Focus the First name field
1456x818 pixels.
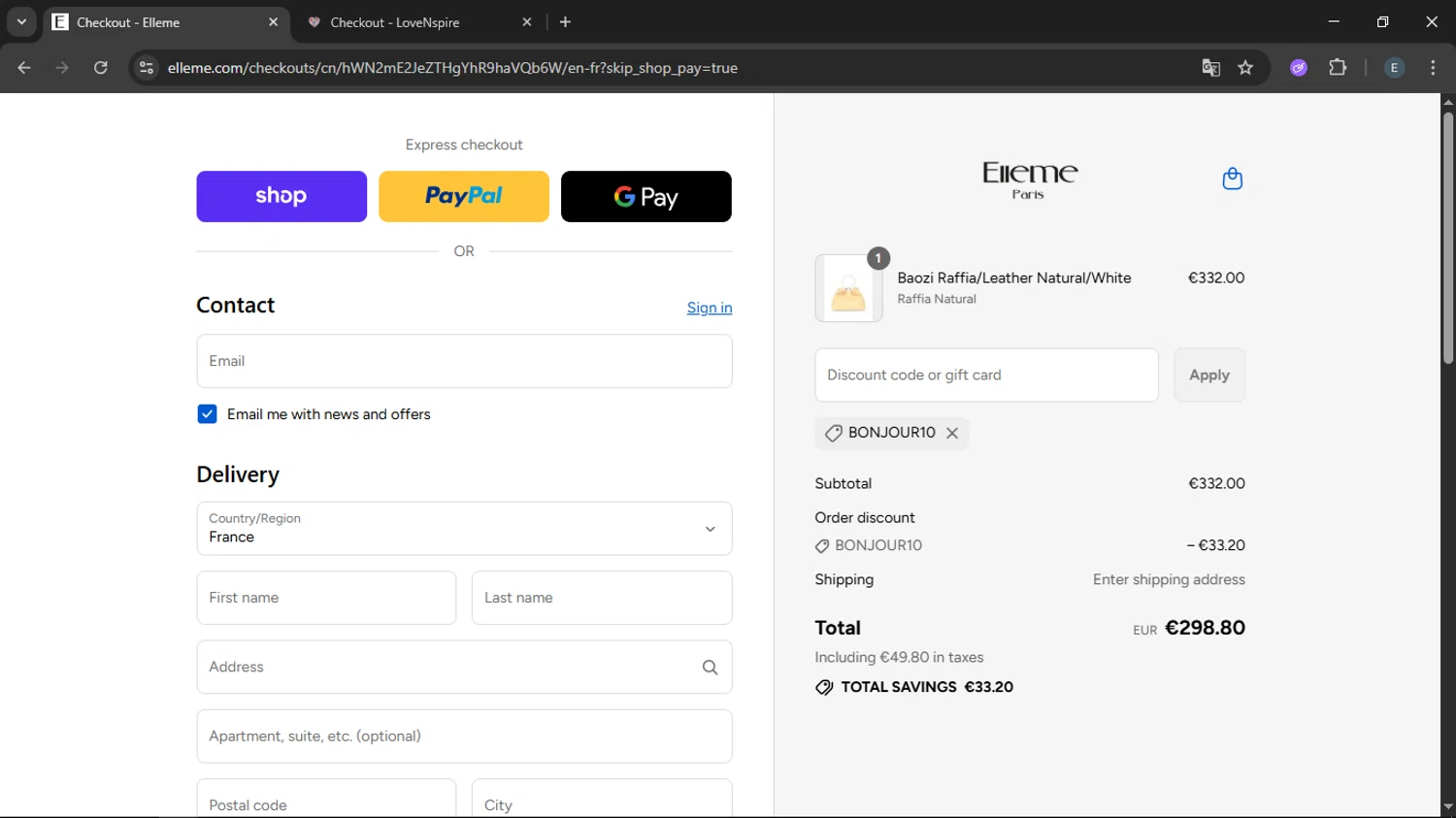326,598
